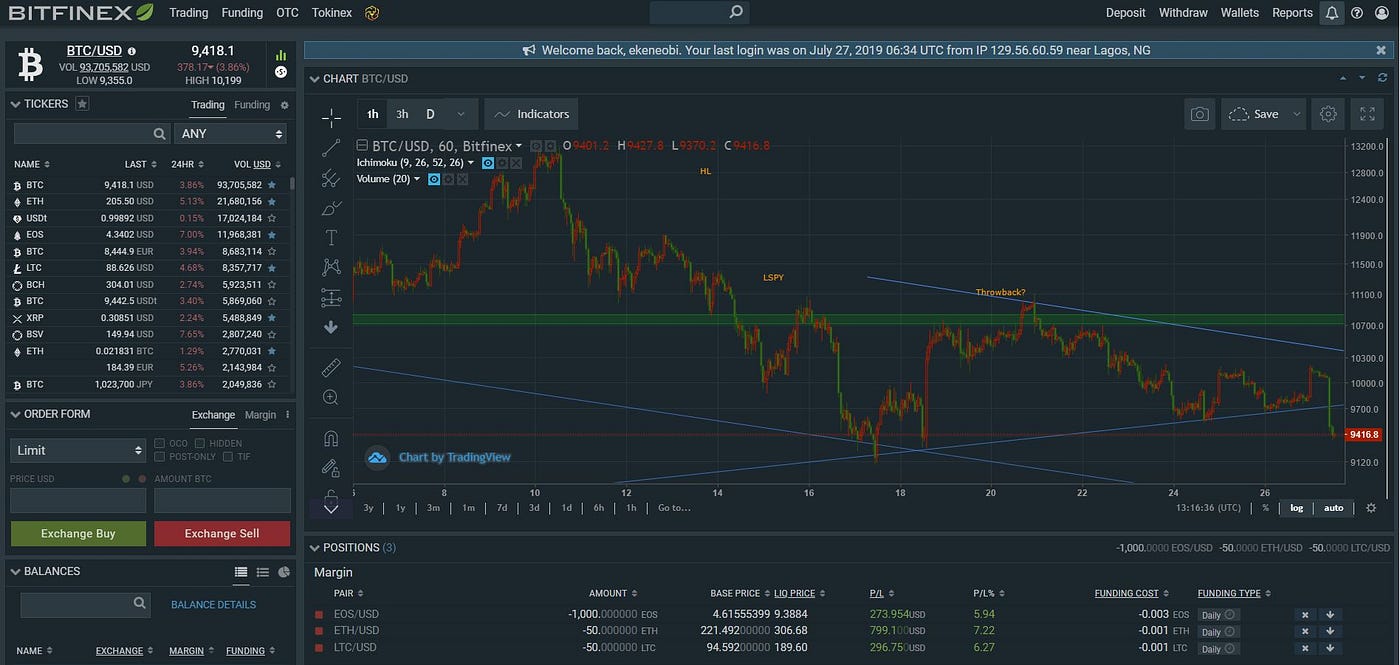Open OTC in top navigation
1400x665 pixels.
(287, 13)
